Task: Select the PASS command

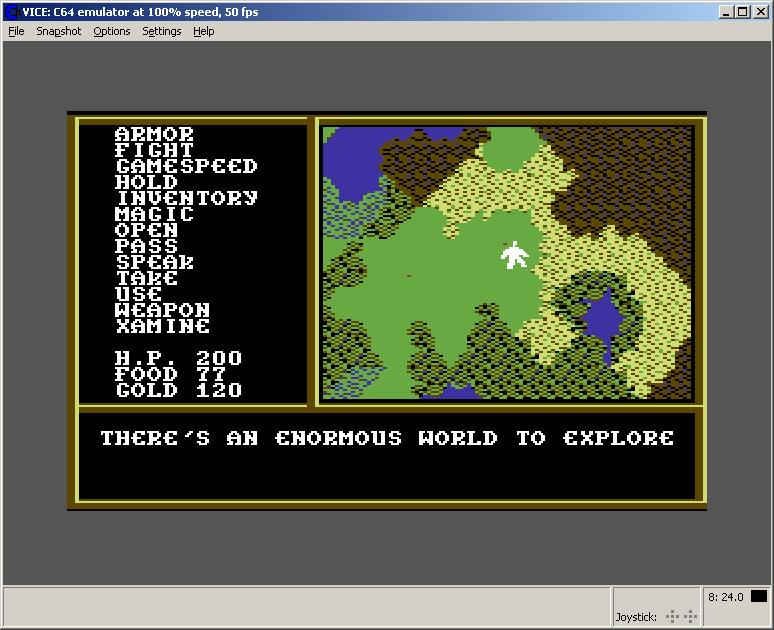Action: pyautogui.click(x=146, y=246)
